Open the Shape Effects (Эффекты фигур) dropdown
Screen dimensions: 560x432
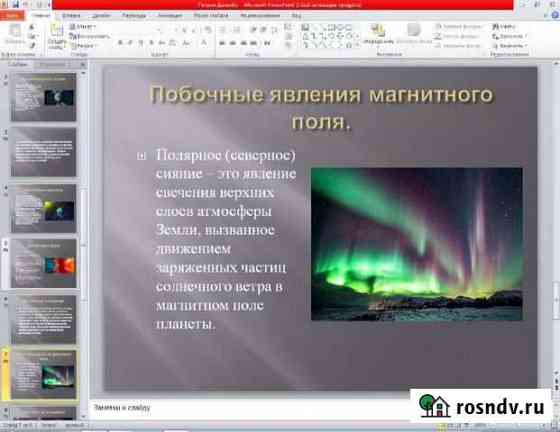459,46
